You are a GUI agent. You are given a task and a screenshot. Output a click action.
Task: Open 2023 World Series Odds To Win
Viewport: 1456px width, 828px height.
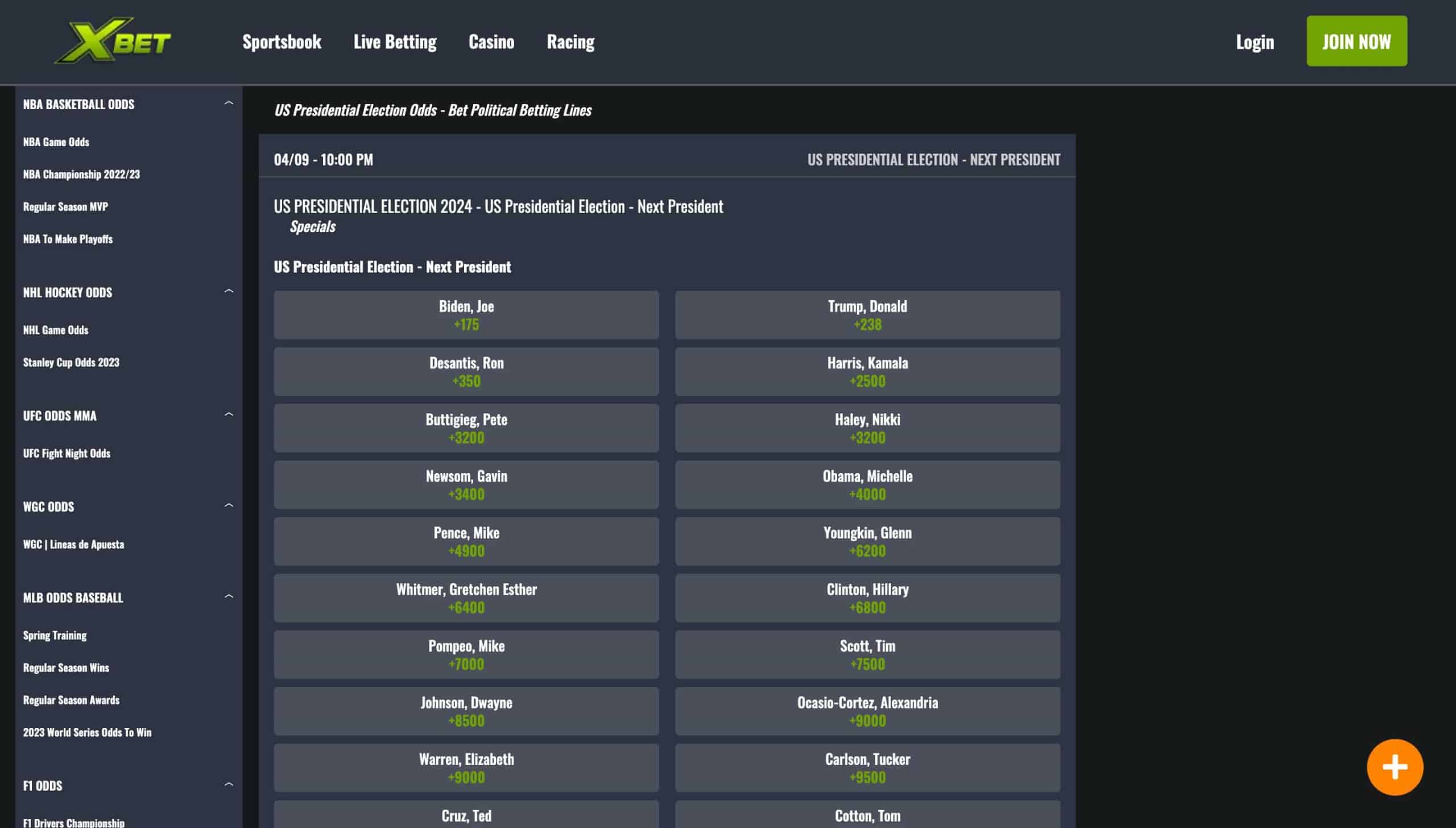coord(87,733)
